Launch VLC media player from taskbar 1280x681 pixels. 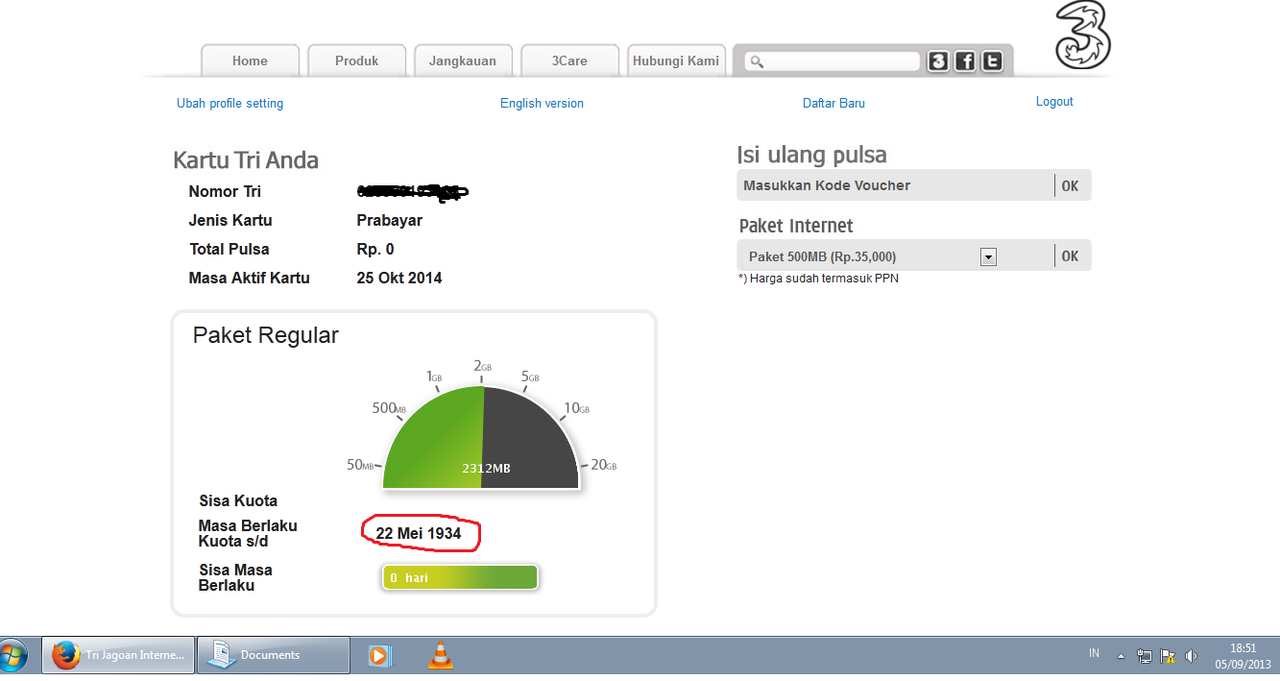tap(440, 656)
